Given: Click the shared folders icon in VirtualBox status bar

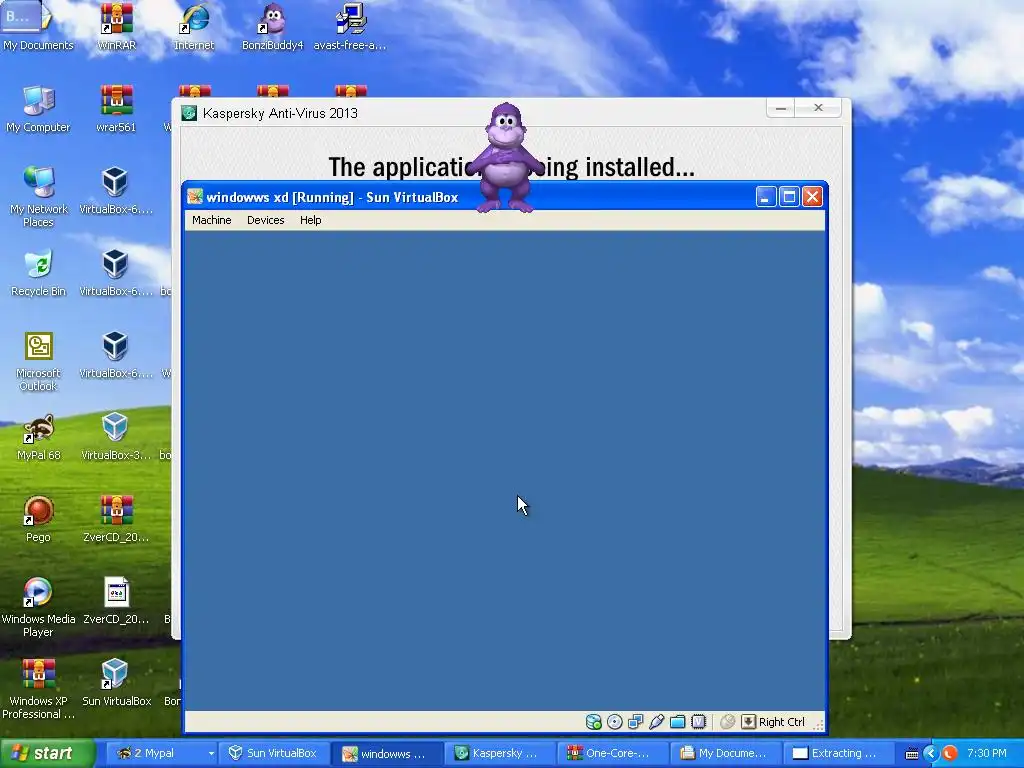Looking at the screenshot, I should (677, 722).
